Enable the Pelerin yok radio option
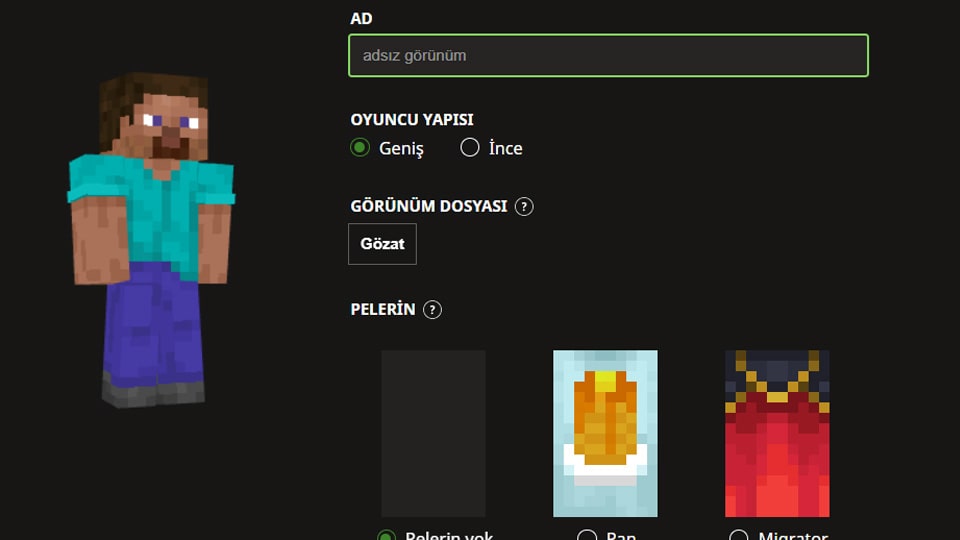 point(387,537)
